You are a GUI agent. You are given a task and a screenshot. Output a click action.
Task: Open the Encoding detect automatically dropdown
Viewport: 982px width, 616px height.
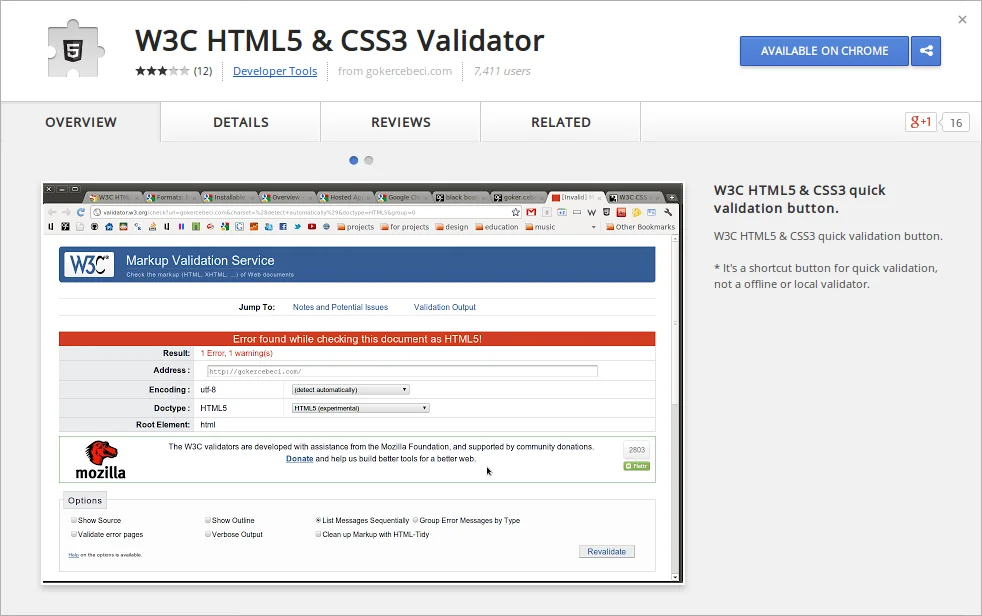click(x=351, y=389)
